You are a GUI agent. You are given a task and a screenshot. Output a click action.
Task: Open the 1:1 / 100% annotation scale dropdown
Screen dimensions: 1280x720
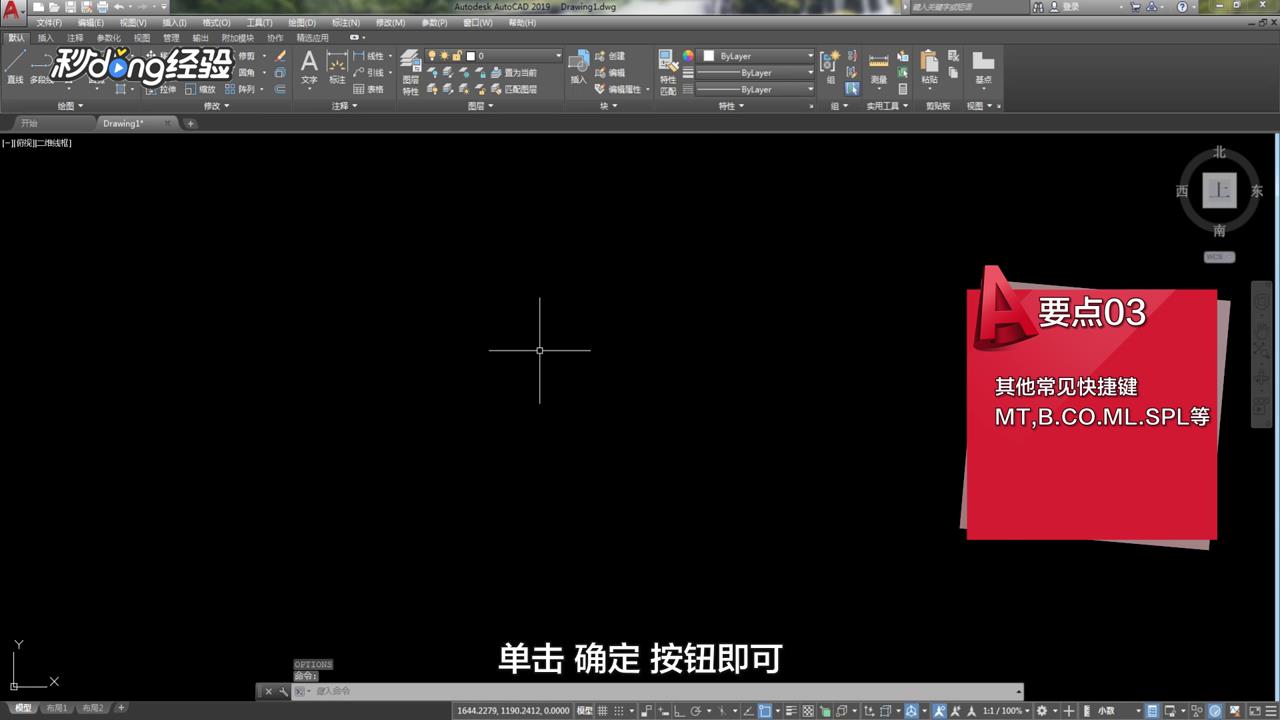coord(1007,711)
